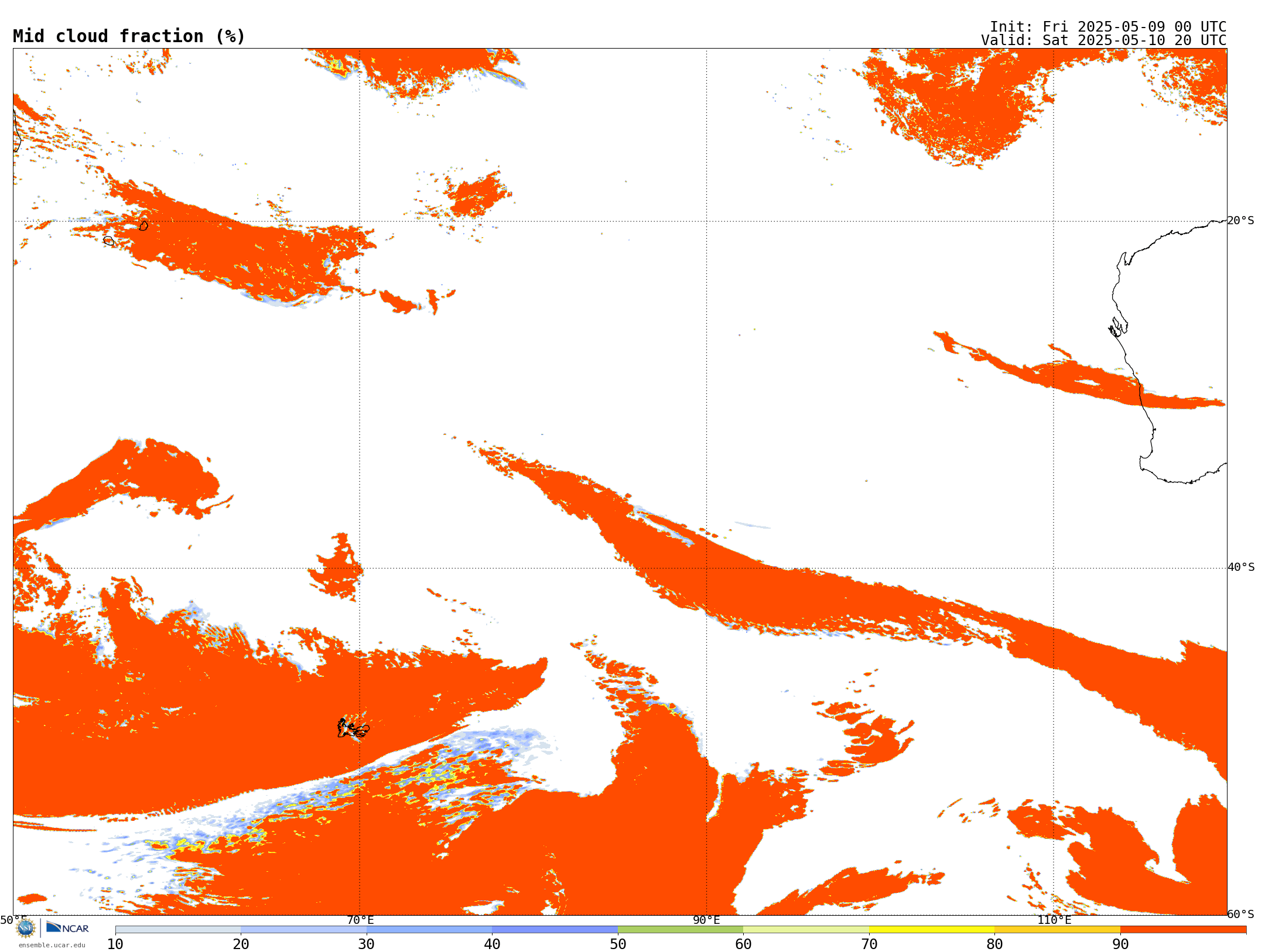Click the colorbar tick label '90'
Image resolution: width=1265 pixels, height=952 pixels.
(x=1120, y=944)
